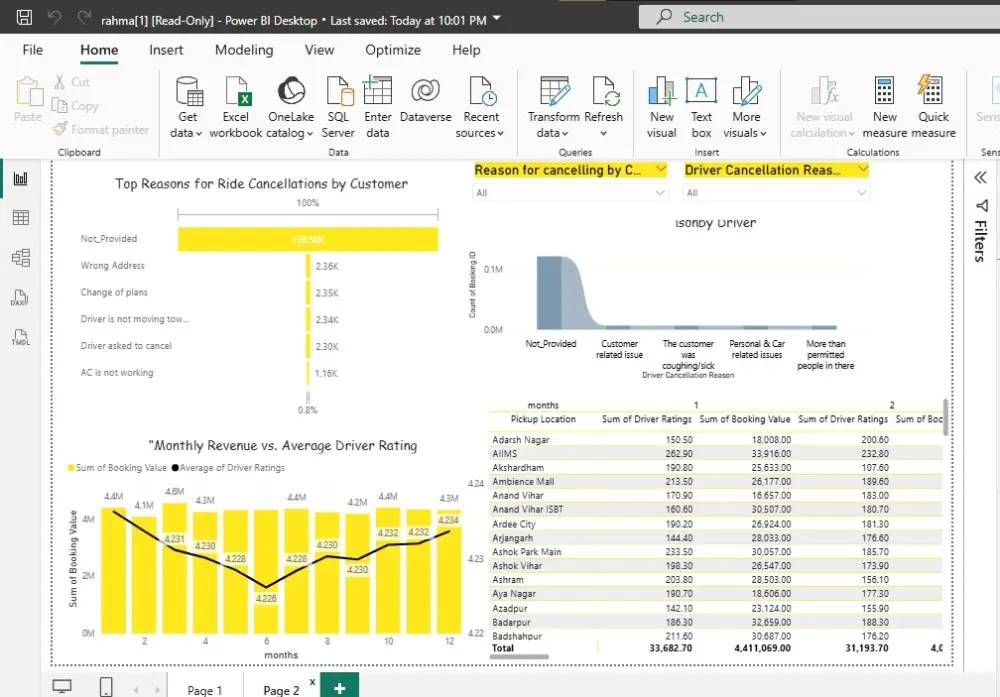
Task: Switch to desktop layout icon
Action: coord(62,686)
